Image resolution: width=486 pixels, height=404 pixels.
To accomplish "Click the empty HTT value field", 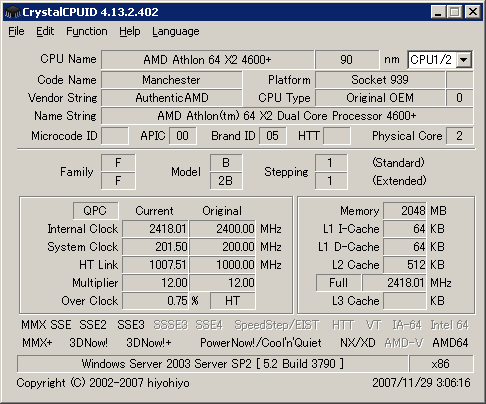I will tap(337, 136).
